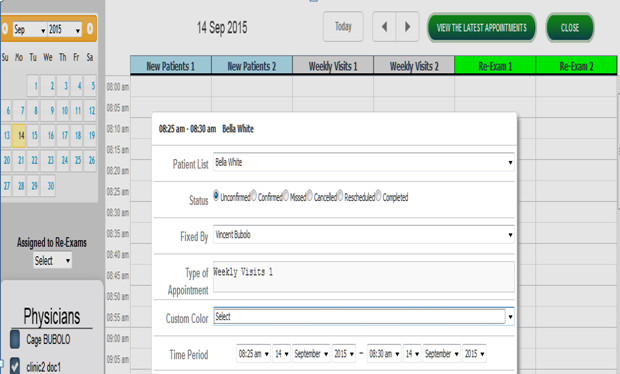Screen dimensions: 620x374
Task: Open end month dropdown September
Action: [x=442, y=353]
